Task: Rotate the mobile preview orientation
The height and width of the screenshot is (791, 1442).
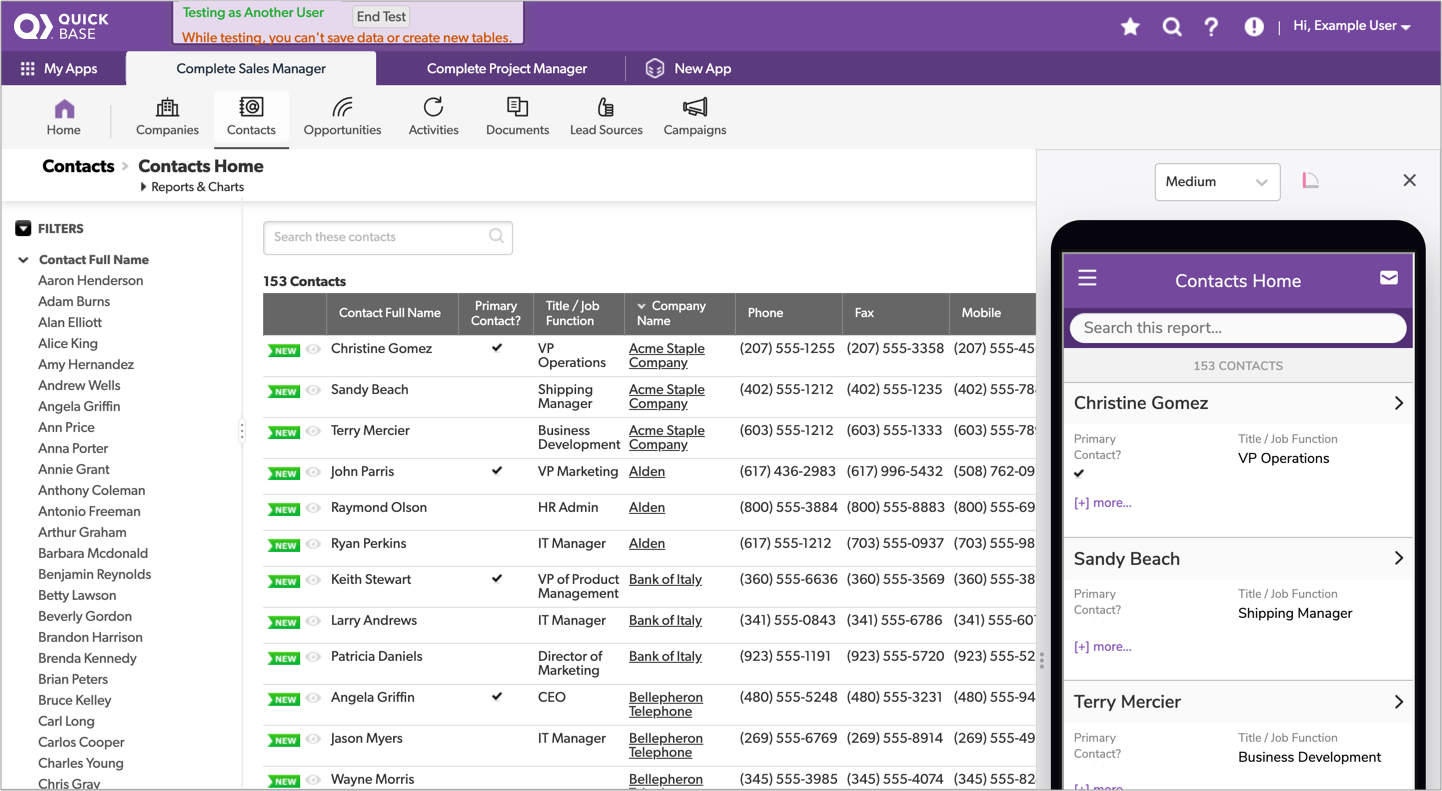Action: [1310, 181]
